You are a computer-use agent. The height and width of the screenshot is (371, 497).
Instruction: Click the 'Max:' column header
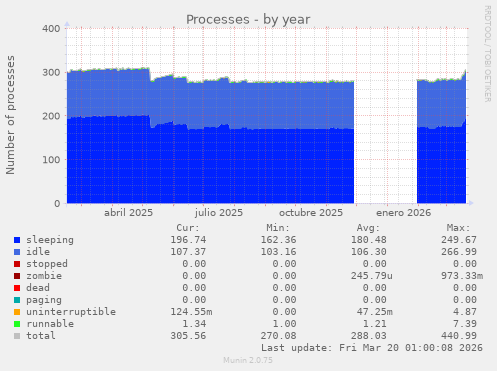coord(459,228)
